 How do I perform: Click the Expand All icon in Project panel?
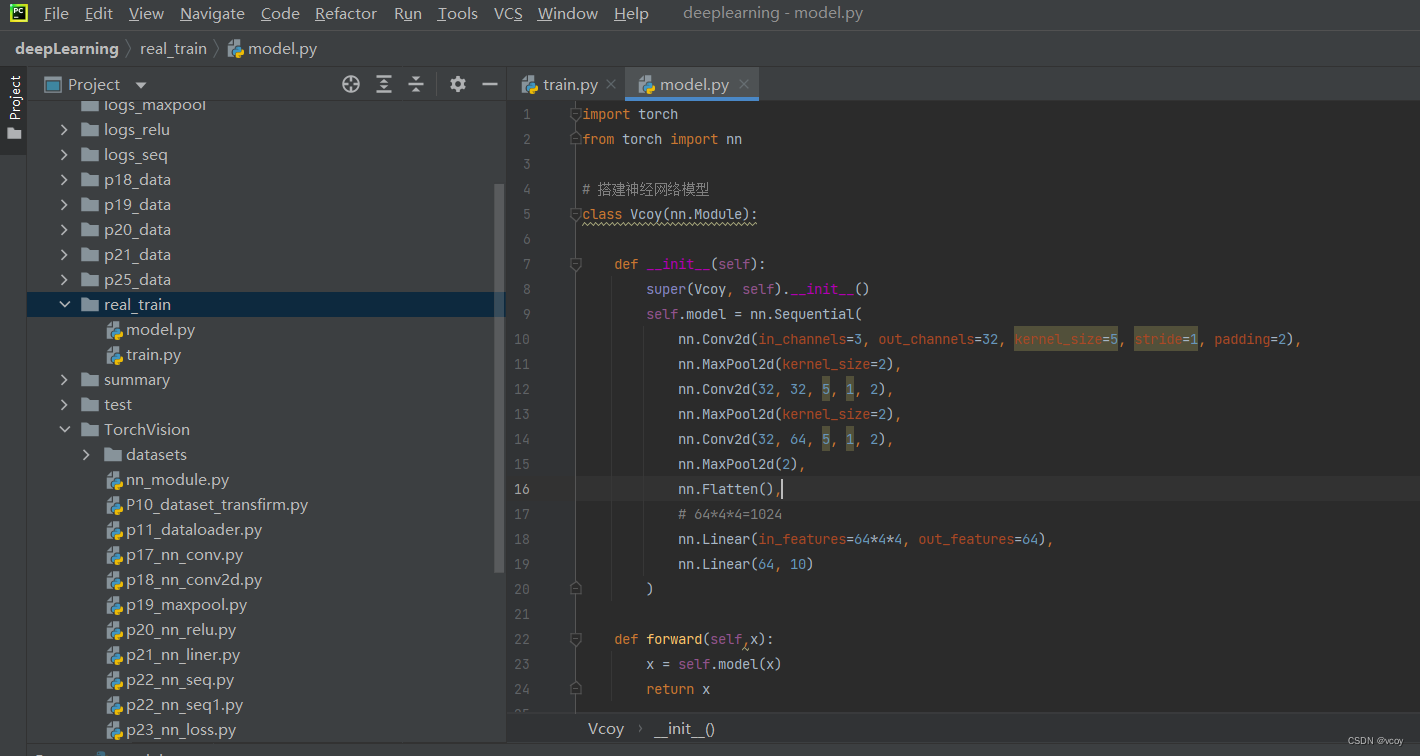(x=384, y=84)
